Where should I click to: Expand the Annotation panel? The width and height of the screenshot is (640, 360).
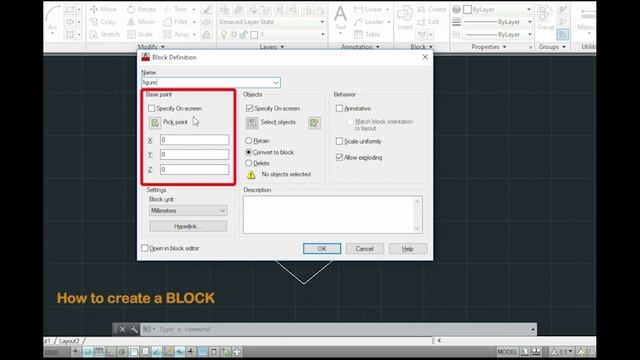pos(360,47)
